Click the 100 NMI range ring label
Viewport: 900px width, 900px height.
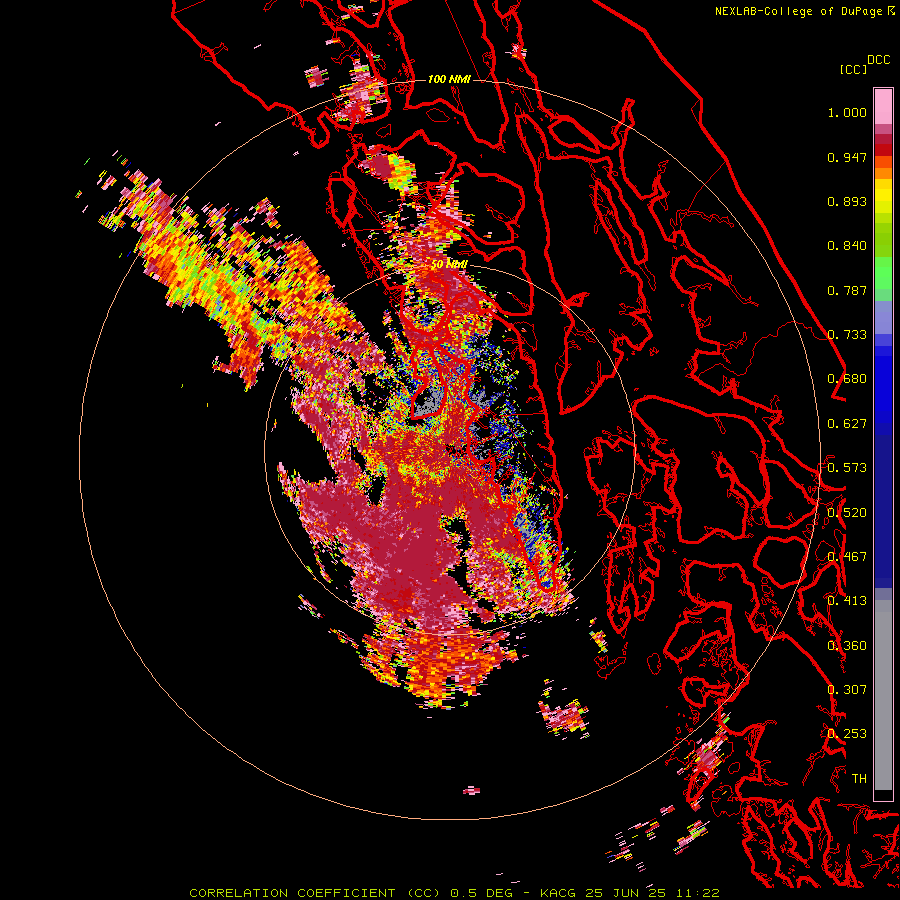pyautogui.click(x=449, y=79)
